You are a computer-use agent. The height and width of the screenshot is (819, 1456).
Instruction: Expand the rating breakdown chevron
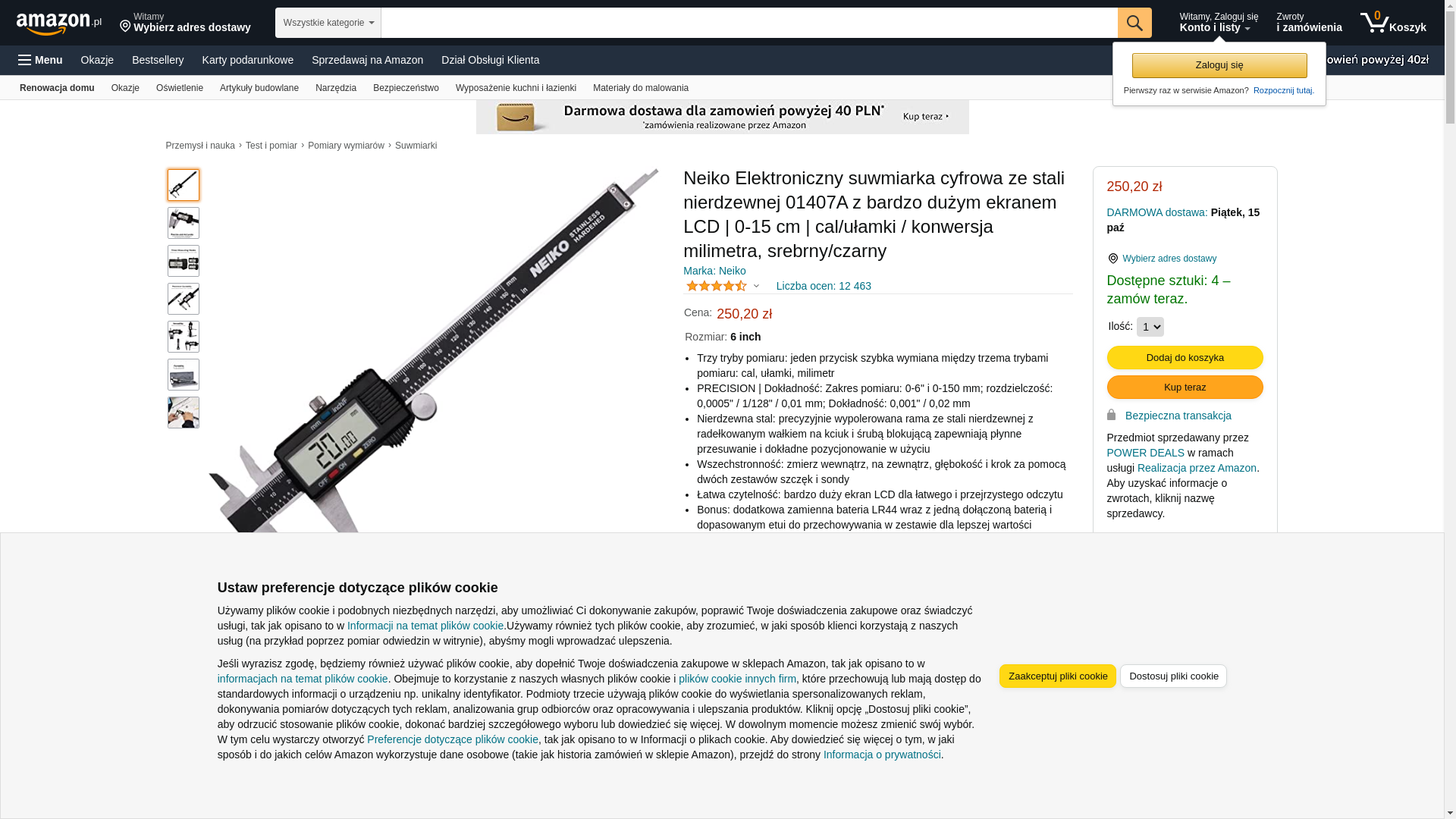[x=756, y=286]
